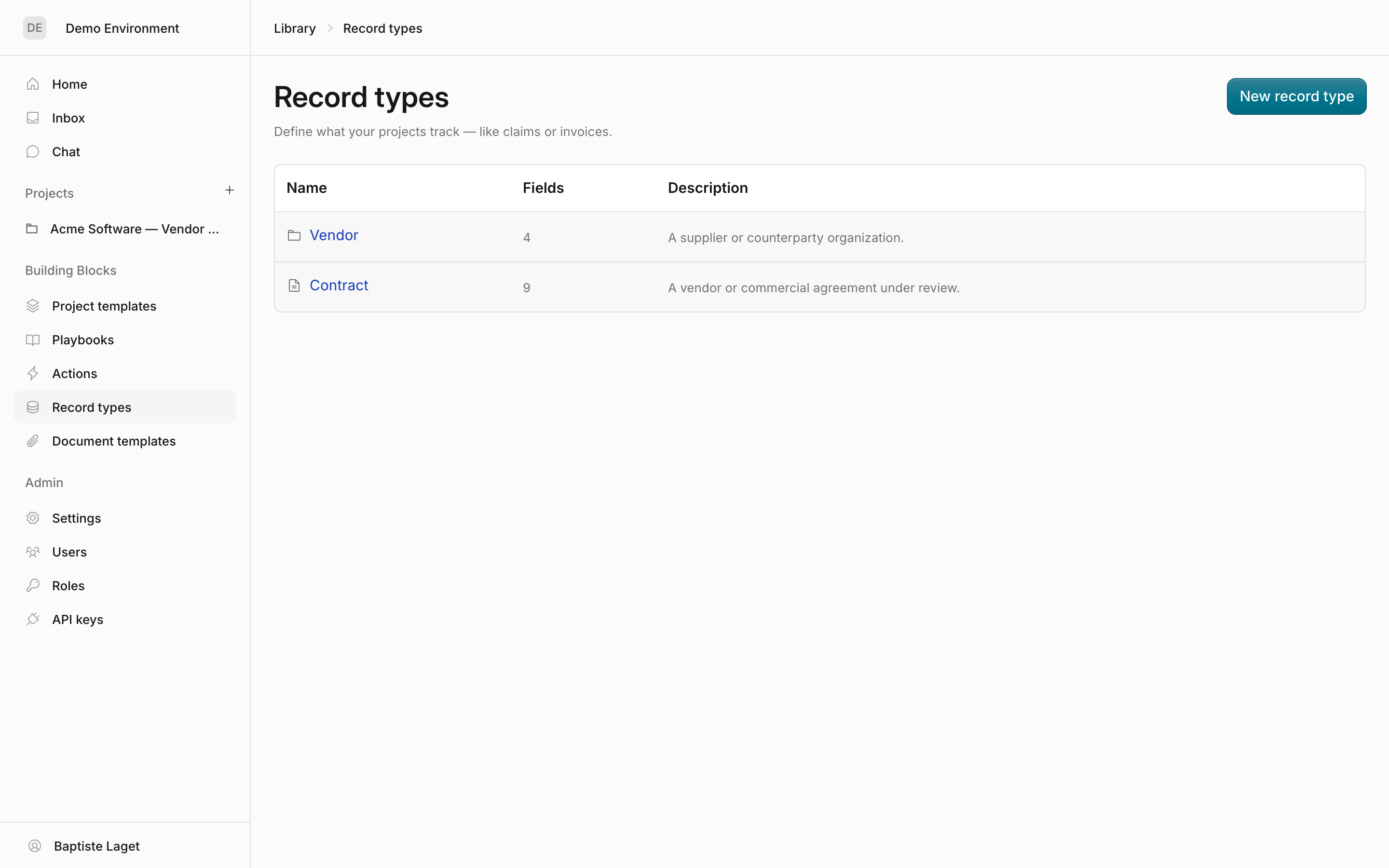
Task: Open Acme Software — Vendor project
Action: [x=124, y=229]
